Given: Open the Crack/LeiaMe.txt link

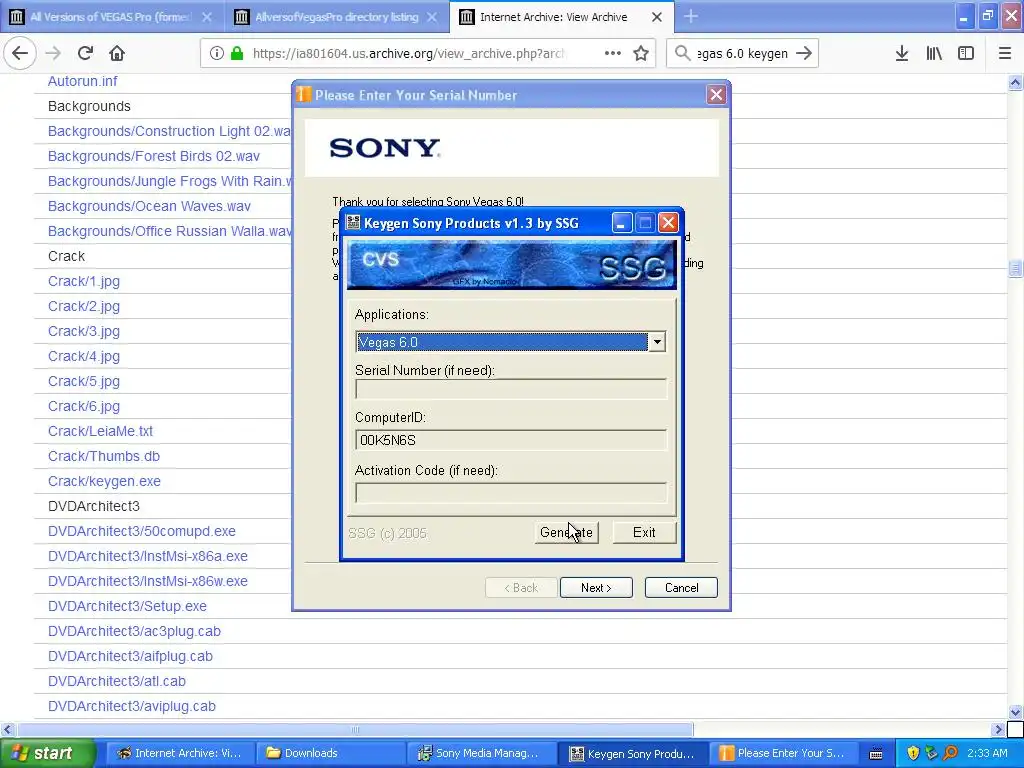Looking at the screenshot, I should pyautogui.click(x=100, y=431).
